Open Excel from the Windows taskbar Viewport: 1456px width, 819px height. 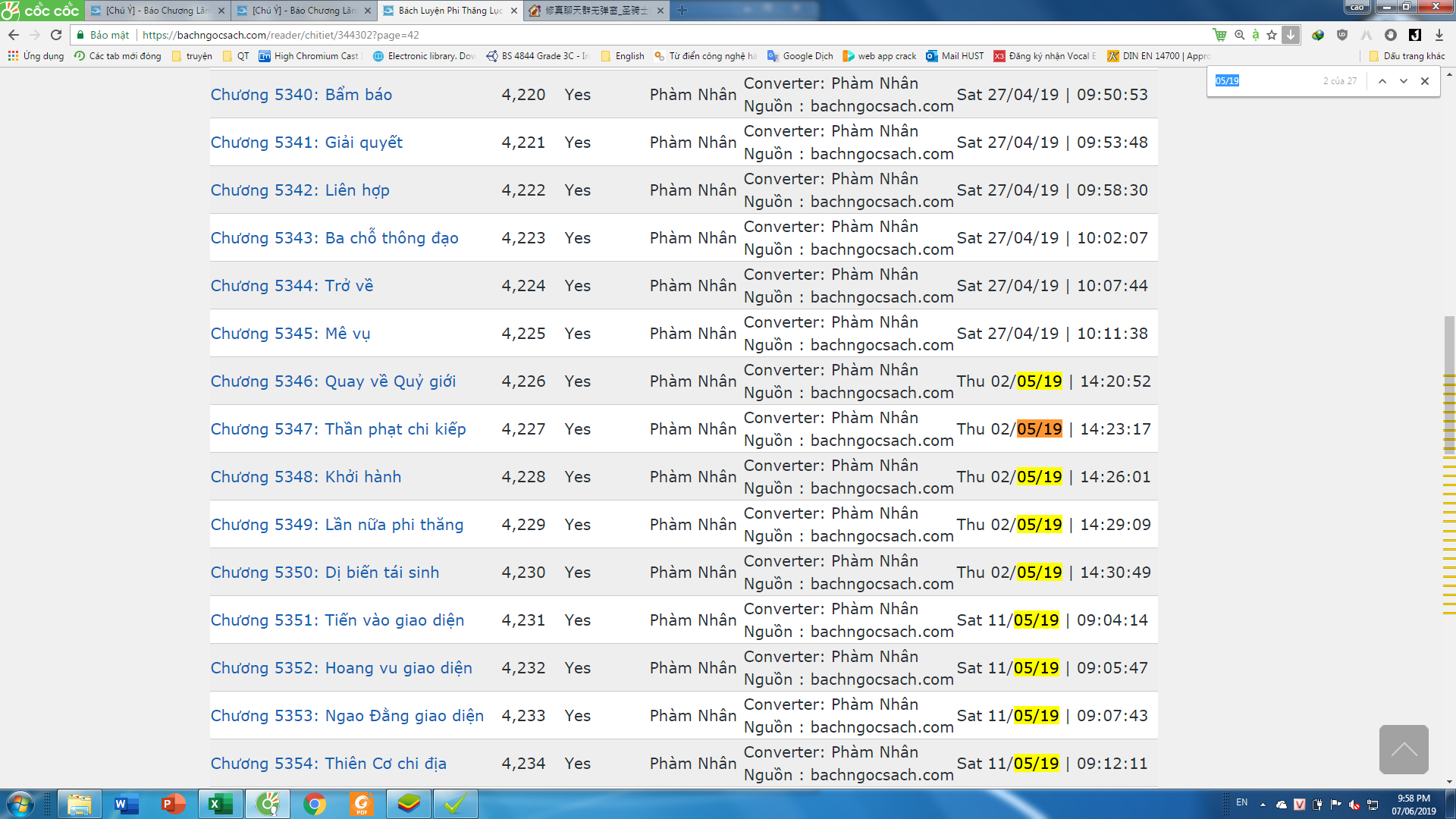pyautogui.click(x=220, y=804)
